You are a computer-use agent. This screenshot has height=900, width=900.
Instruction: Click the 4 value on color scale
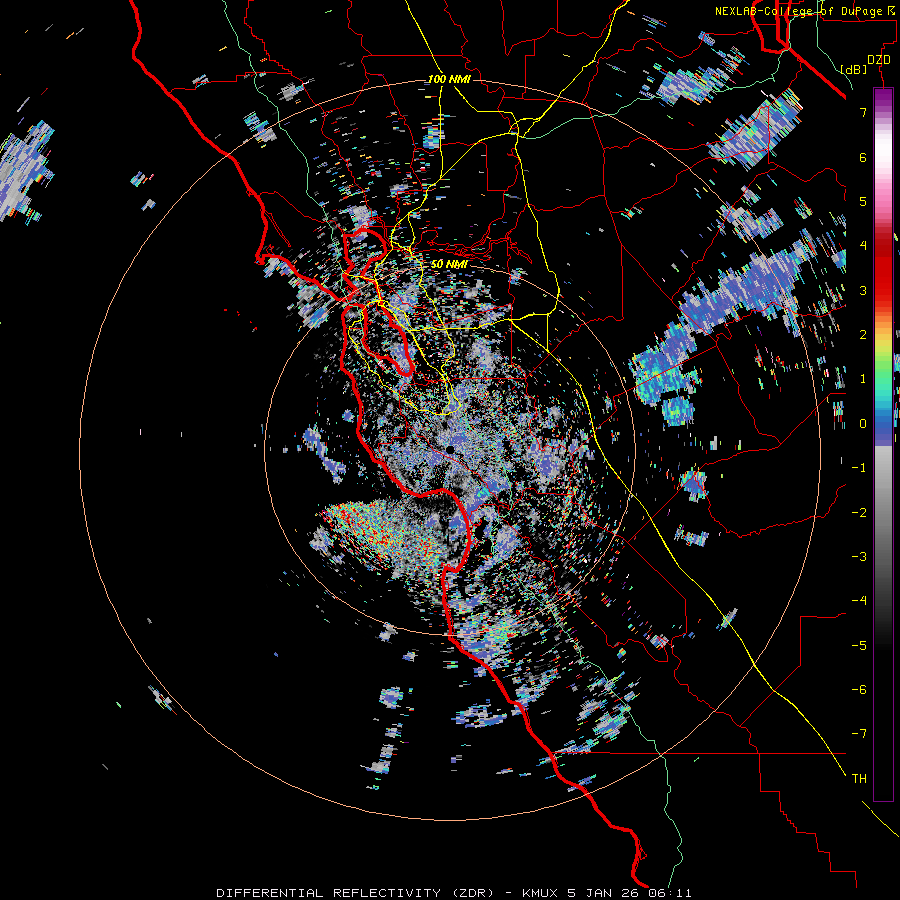[x=863, y=246]
